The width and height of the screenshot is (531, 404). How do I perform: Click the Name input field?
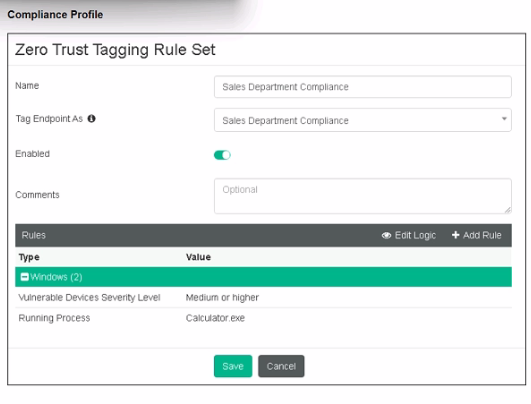363,87
